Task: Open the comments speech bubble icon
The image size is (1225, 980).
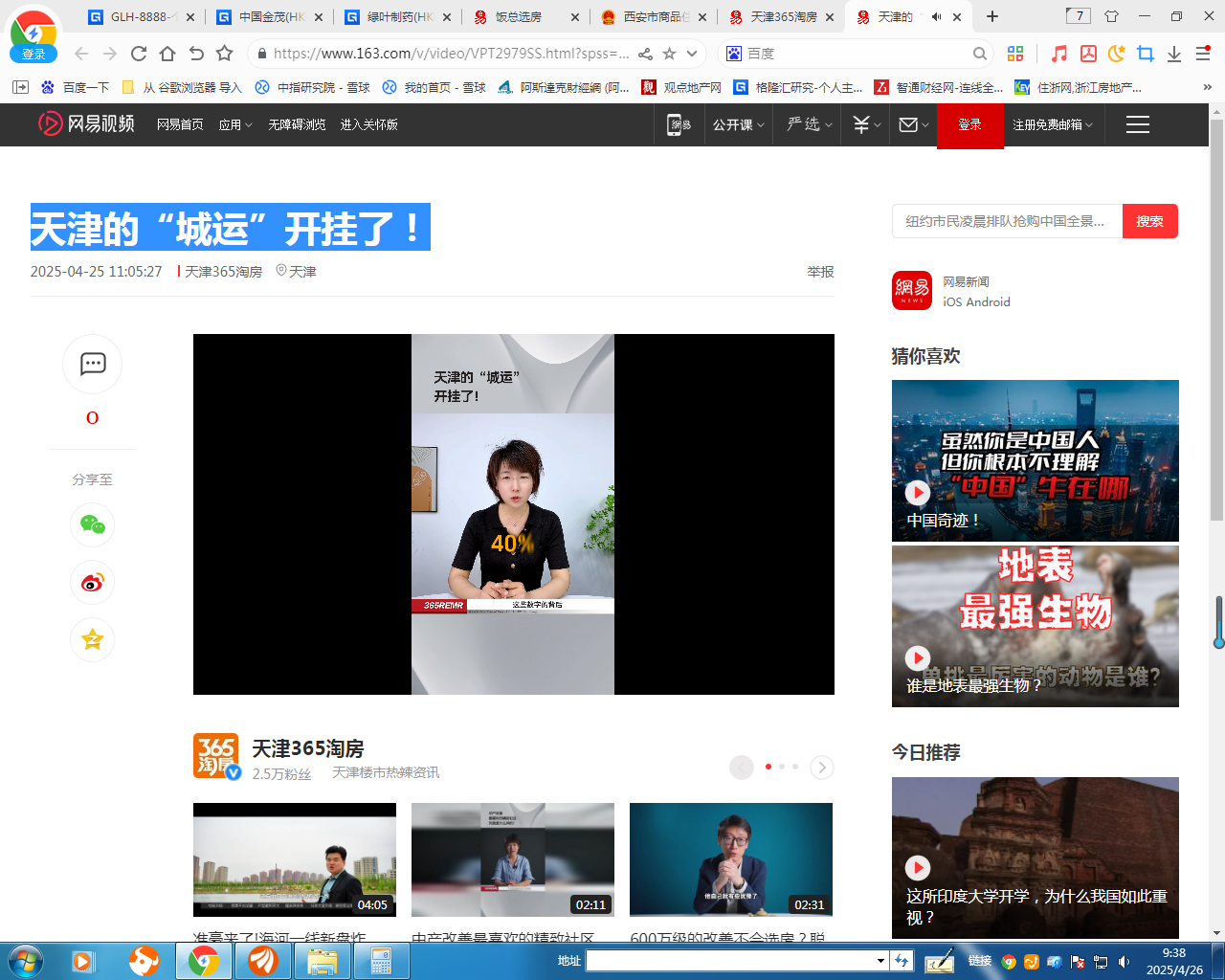Action: coord(93,364)
